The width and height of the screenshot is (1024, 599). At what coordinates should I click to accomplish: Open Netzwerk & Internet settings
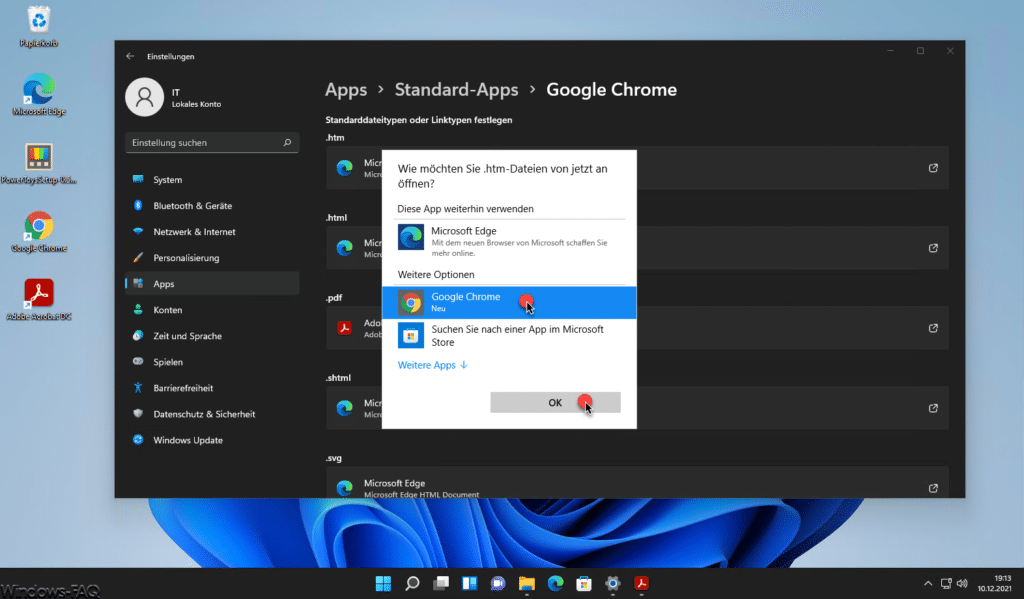[x=212, y=232]
